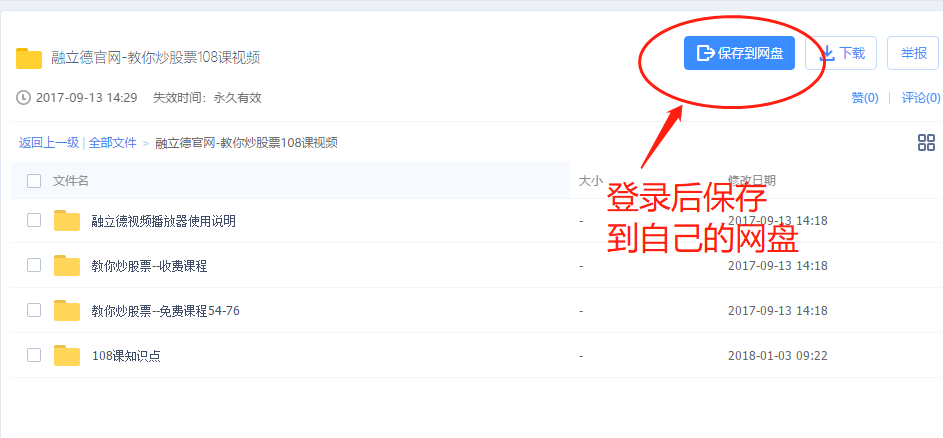This screenshot has width=943, height=438.
Task: Tick the select-all checkbox beside 文件名
Action: pos(34,180)
